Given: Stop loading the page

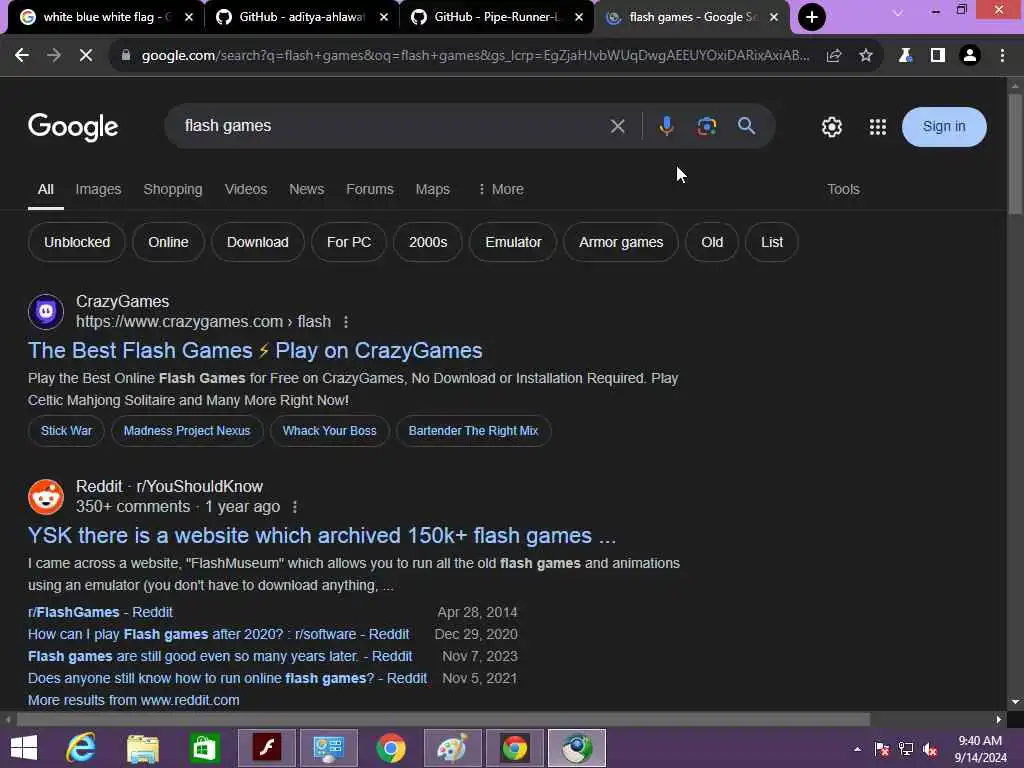Looking at the screenshot, I should (x=86, y=56).
